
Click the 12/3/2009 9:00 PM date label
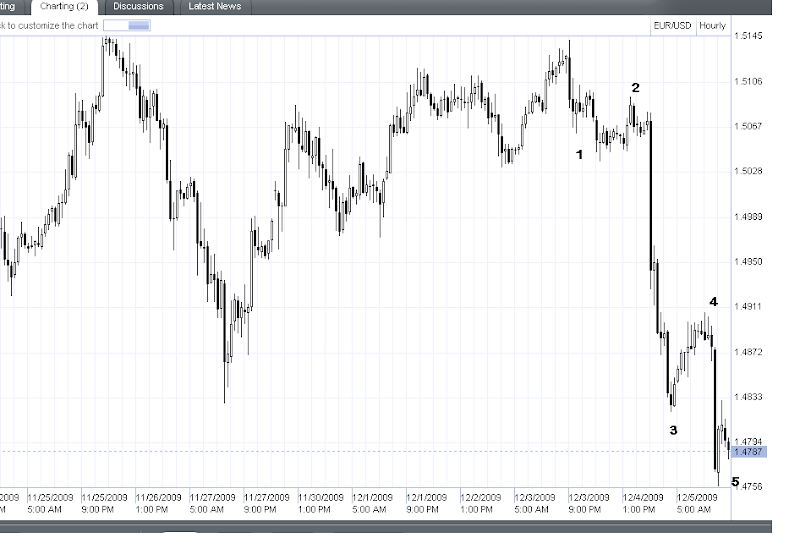pos(589,503)
